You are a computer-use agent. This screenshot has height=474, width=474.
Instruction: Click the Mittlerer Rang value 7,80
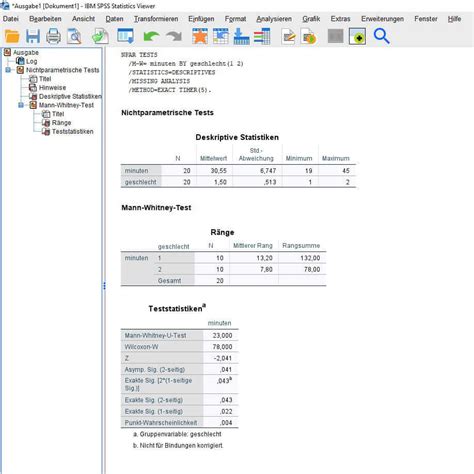pyautogui.click(x=266, y=269)
